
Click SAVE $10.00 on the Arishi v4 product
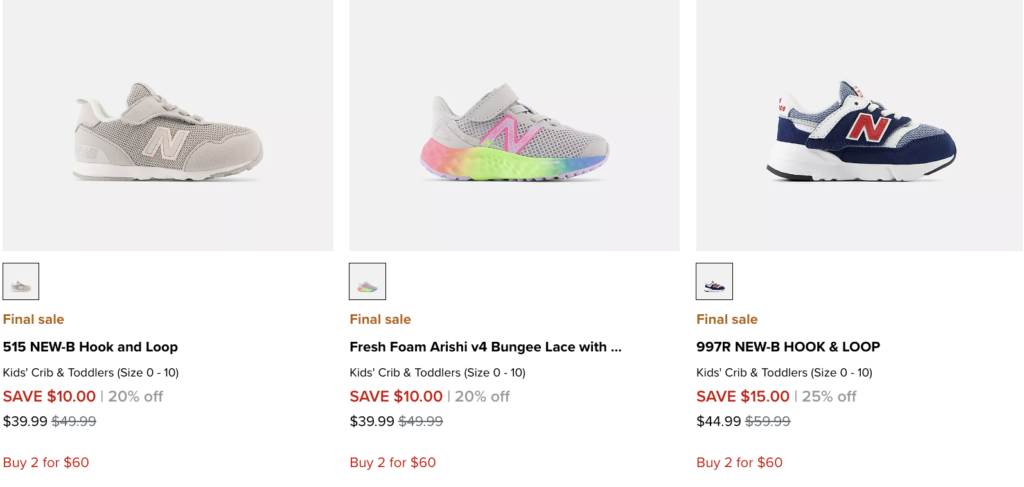pyautogui.click(x=396, y=396)
